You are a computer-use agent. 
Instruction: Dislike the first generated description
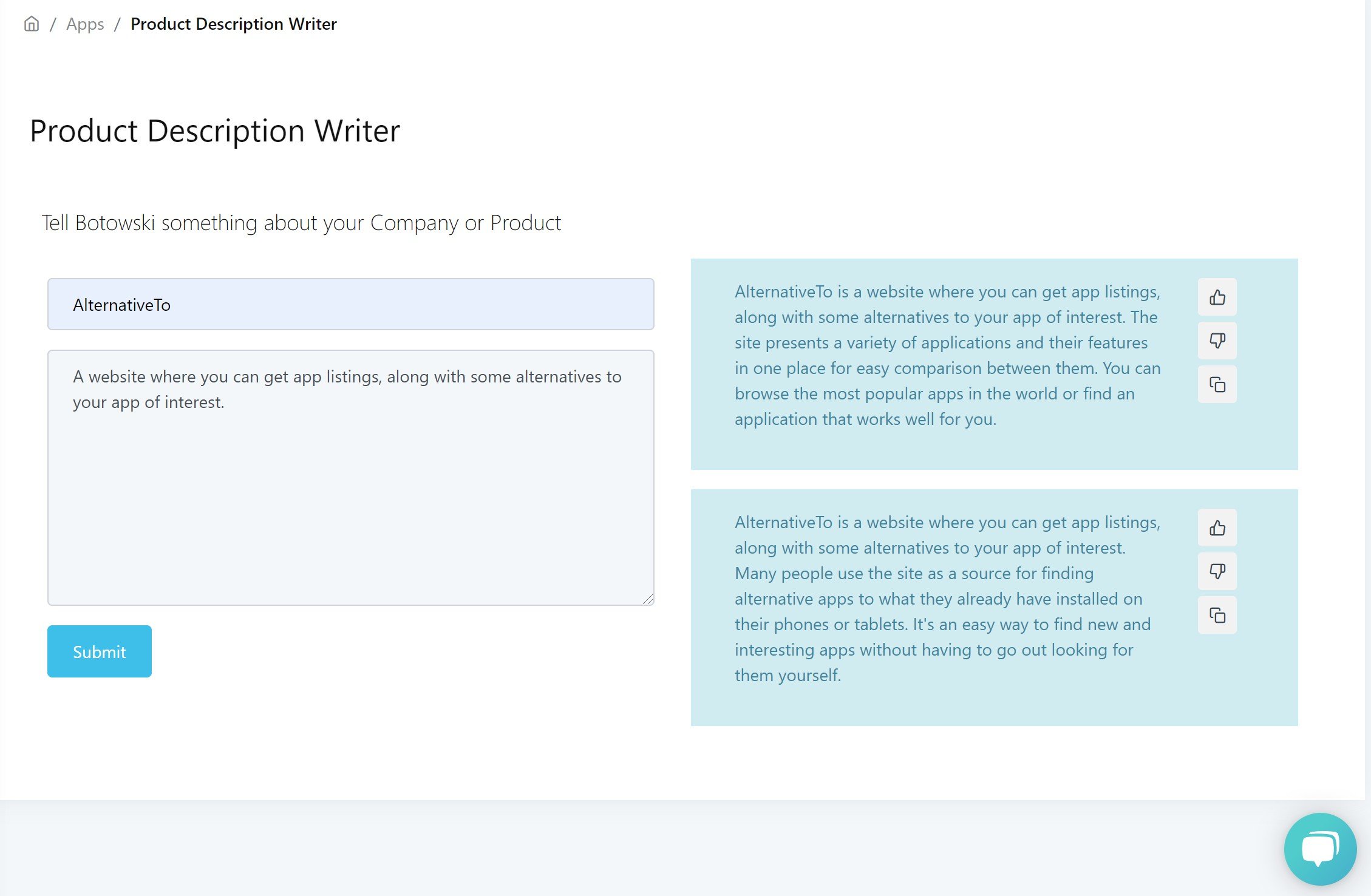click(x=1217, y=341)
